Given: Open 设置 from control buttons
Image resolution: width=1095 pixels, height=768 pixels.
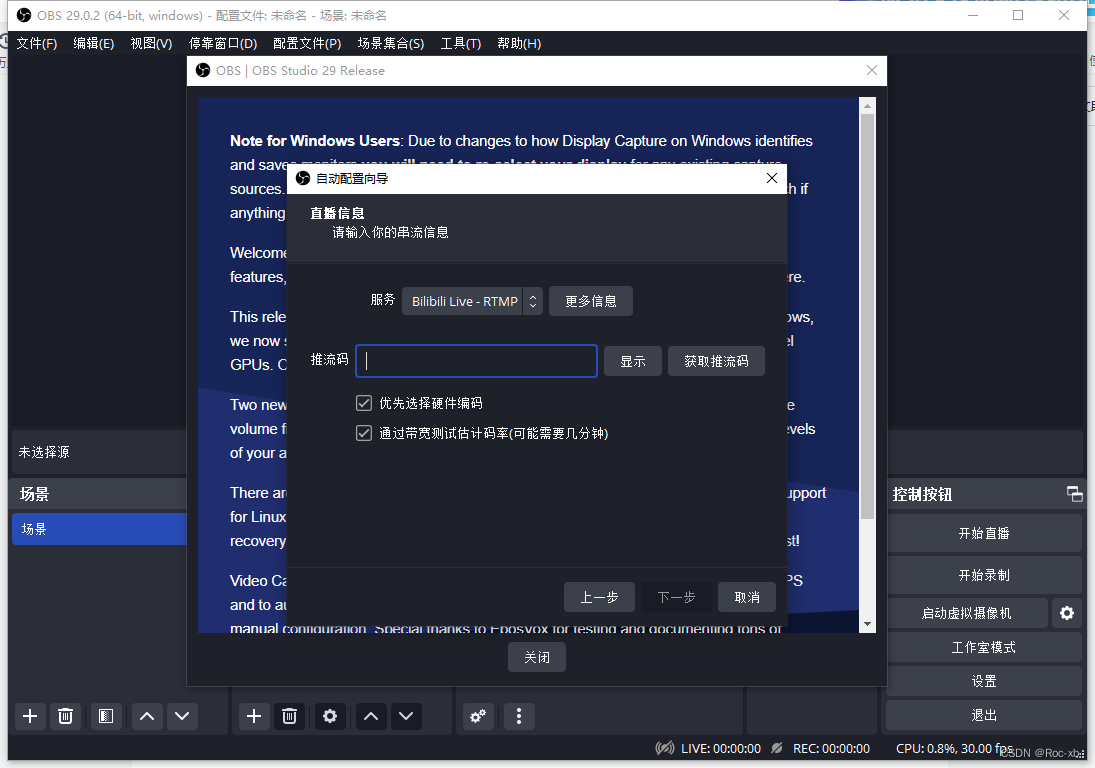Looking at the screenshot, I should [x=984, y=681].
